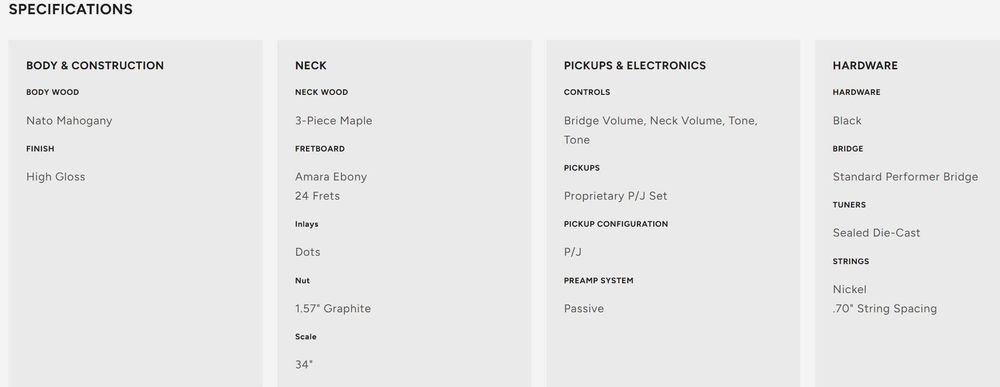Click the 3-Piece Maple neck wood value
1000x387 pixels.
[334, 121]
